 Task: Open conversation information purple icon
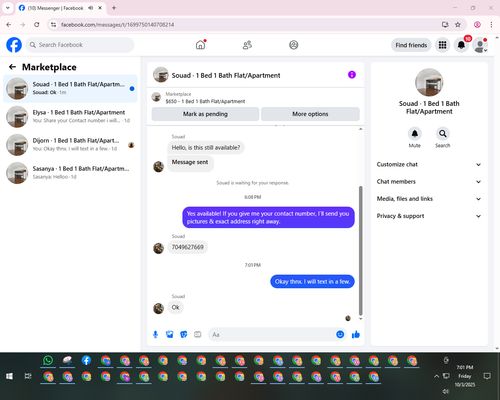(x=352, y=75)
